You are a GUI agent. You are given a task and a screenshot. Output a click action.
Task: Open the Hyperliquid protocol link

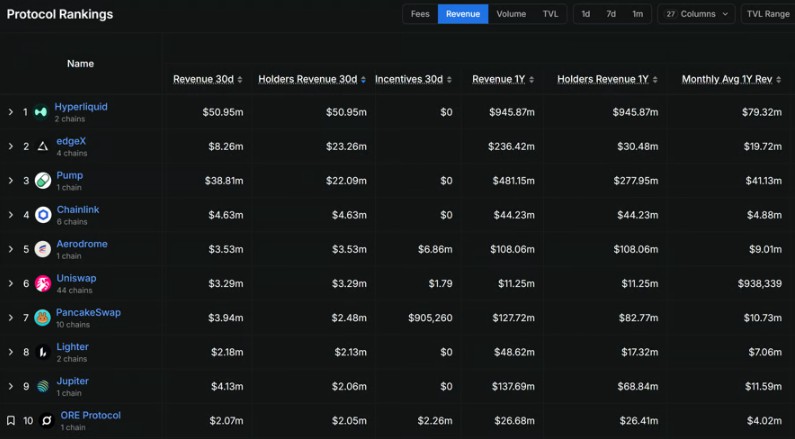[81, 107]
